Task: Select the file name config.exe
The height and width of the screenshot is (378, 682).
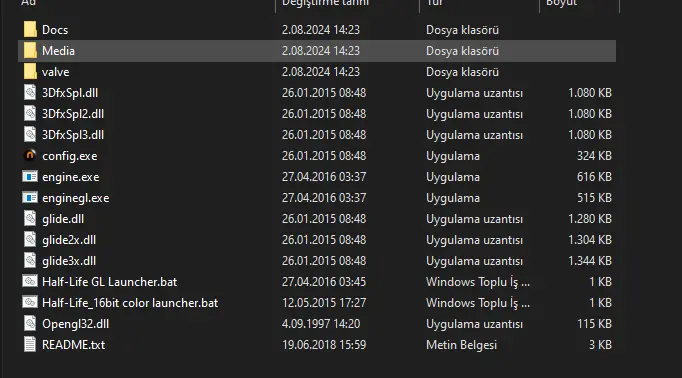Action: (x=70, y=156)
